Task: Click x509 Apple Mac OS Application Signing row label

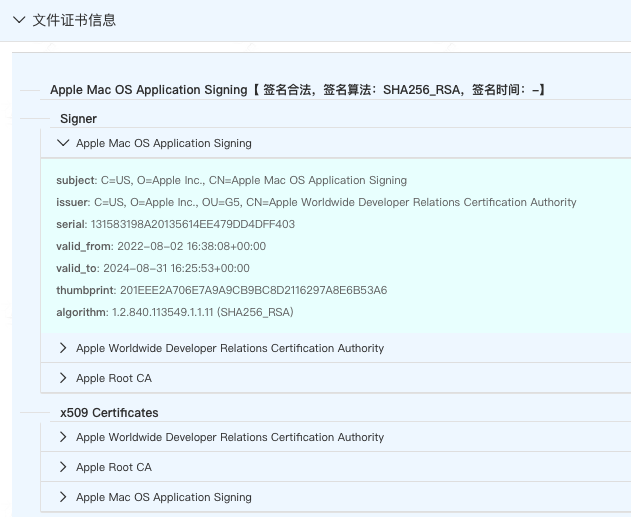Action: pos(164,497)
